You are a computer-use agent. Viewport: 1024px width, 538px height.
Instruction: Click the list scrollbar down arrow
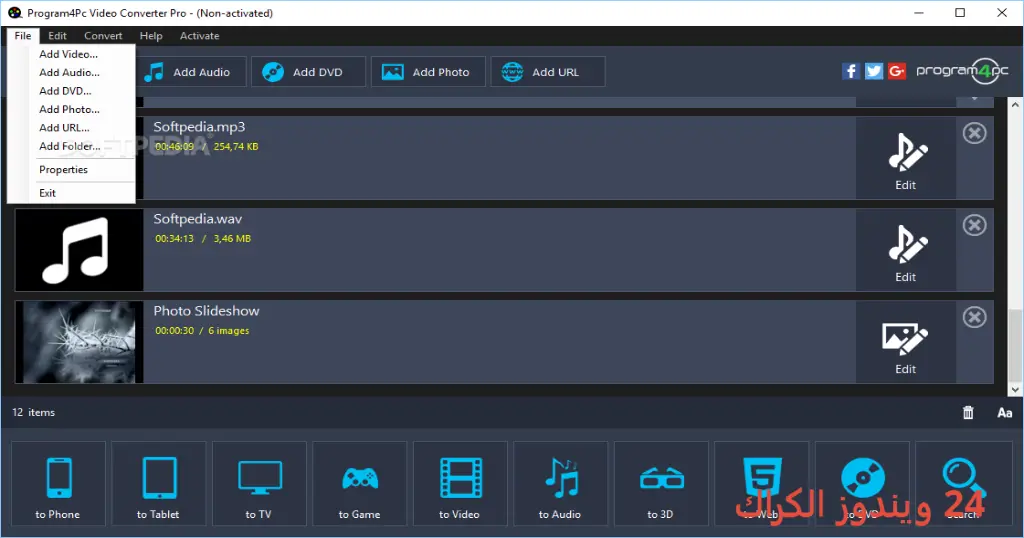[1015, 390]
